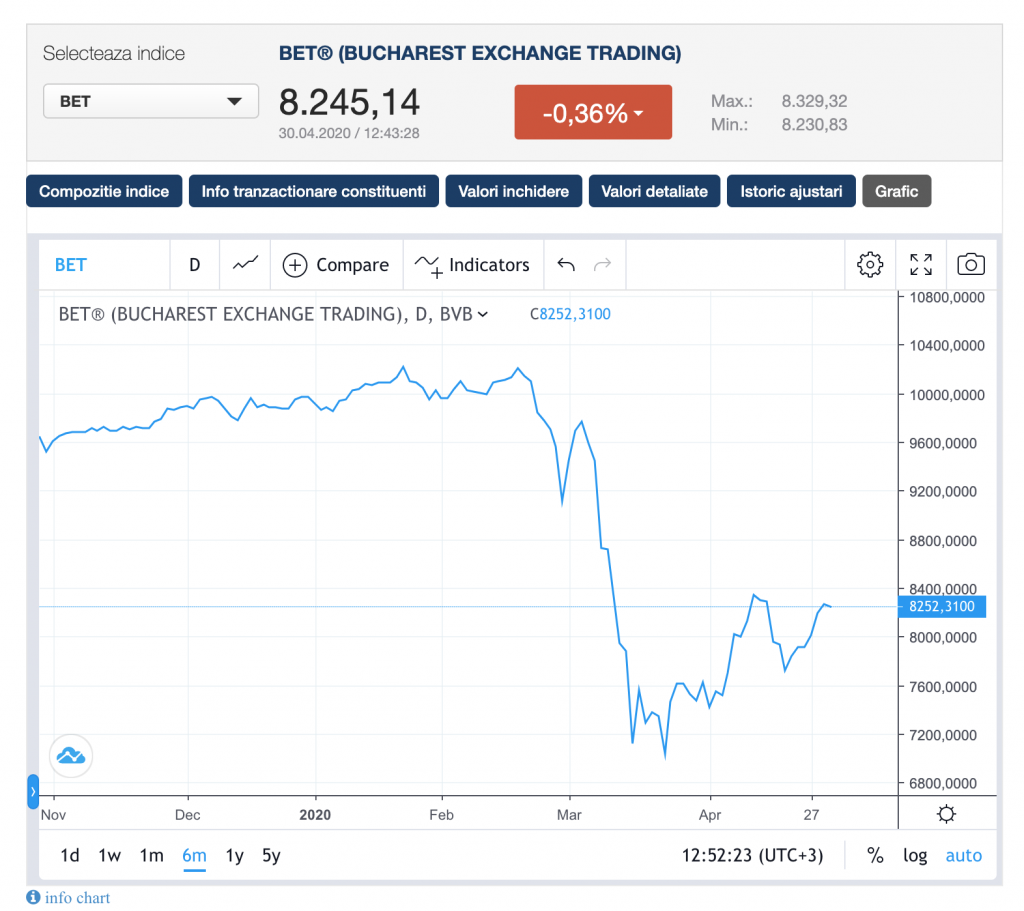
Task: Toggle fullscreen chart mode
Action: [x=921, y=264]
